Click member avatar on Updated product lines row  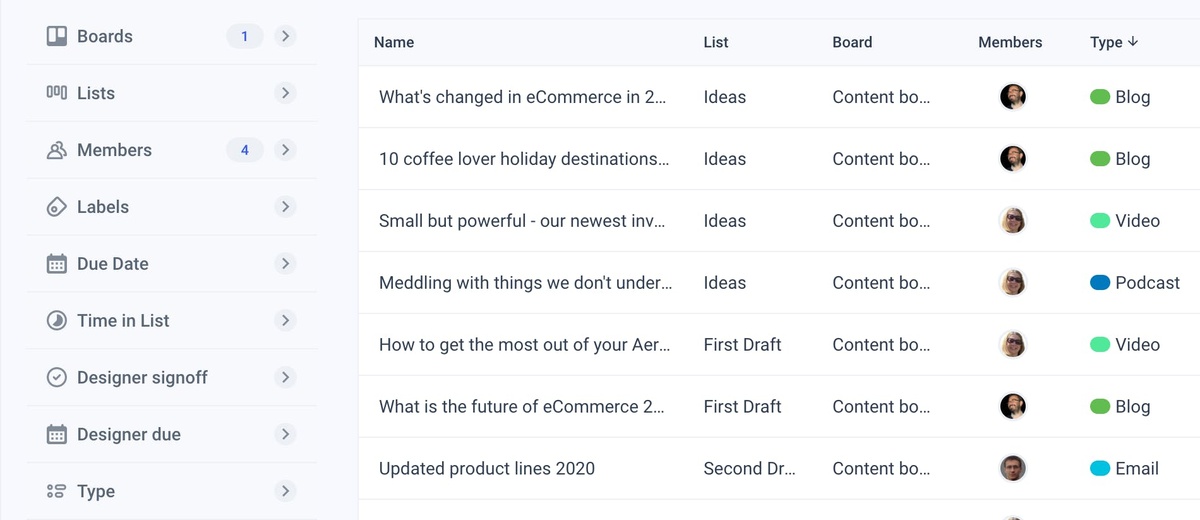pos(1013,468)
